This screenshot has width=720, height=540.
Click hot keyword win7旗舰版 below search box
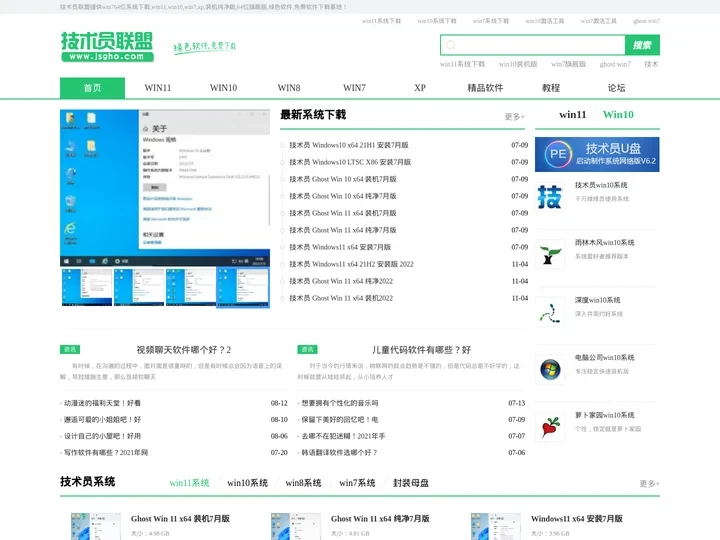(568, 64)
